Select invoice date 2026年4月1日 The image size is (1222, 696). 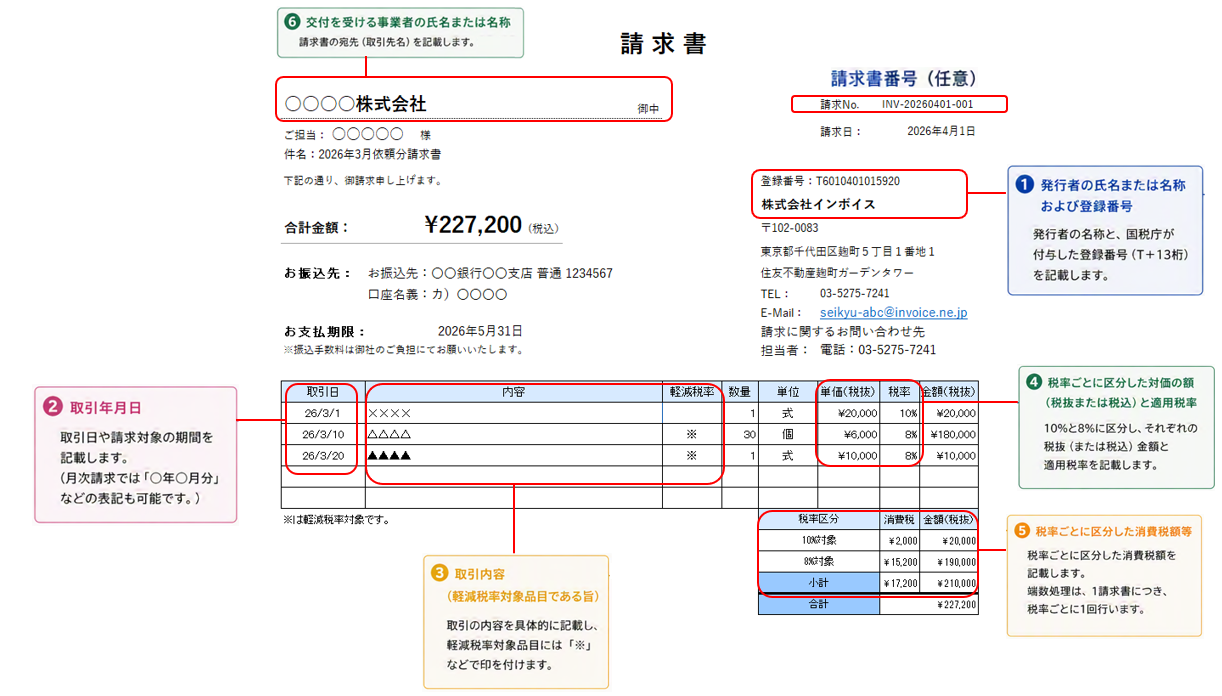(x=941, y=131)
